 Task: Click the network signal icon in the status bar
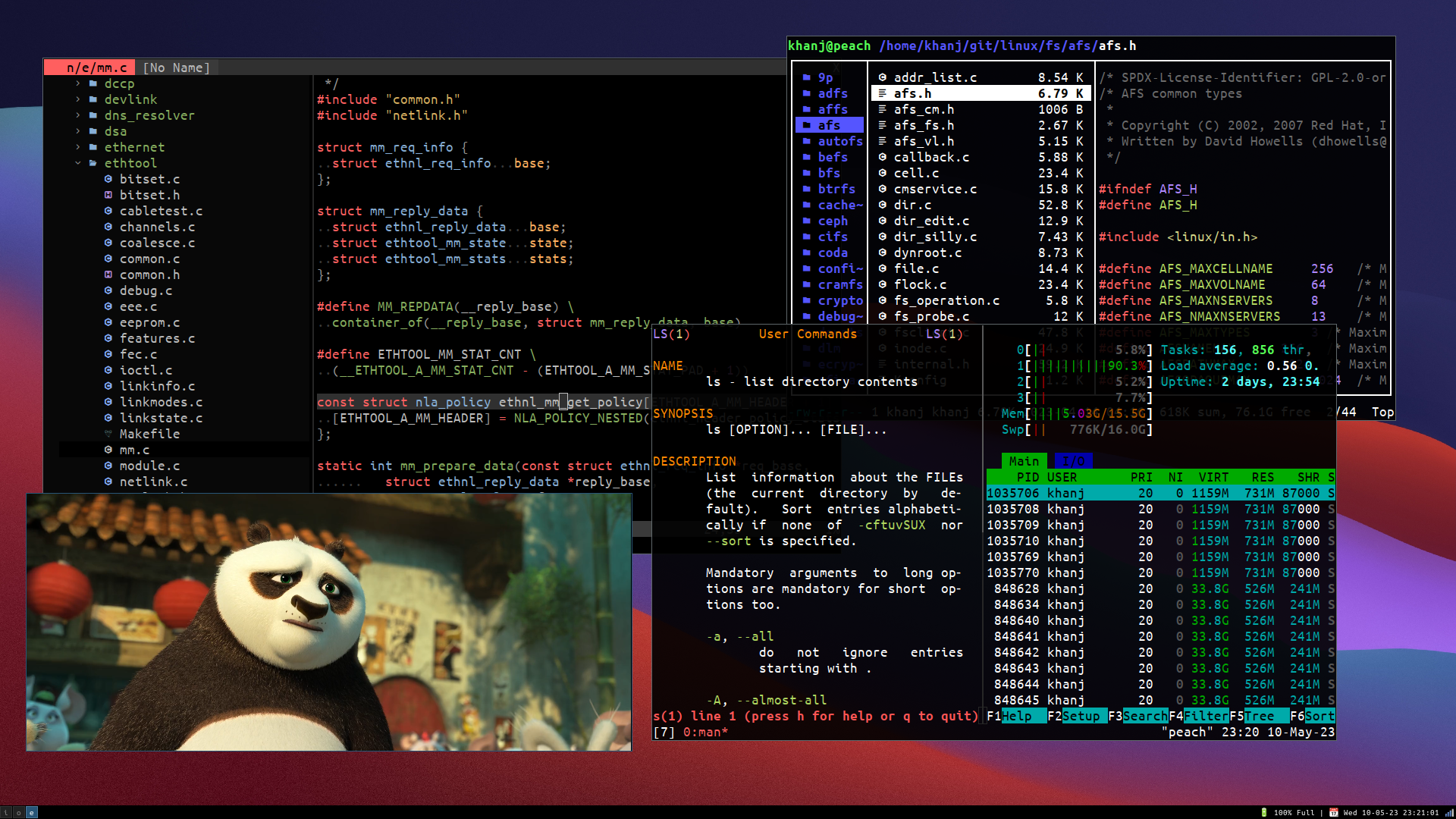coord(1448,812)
